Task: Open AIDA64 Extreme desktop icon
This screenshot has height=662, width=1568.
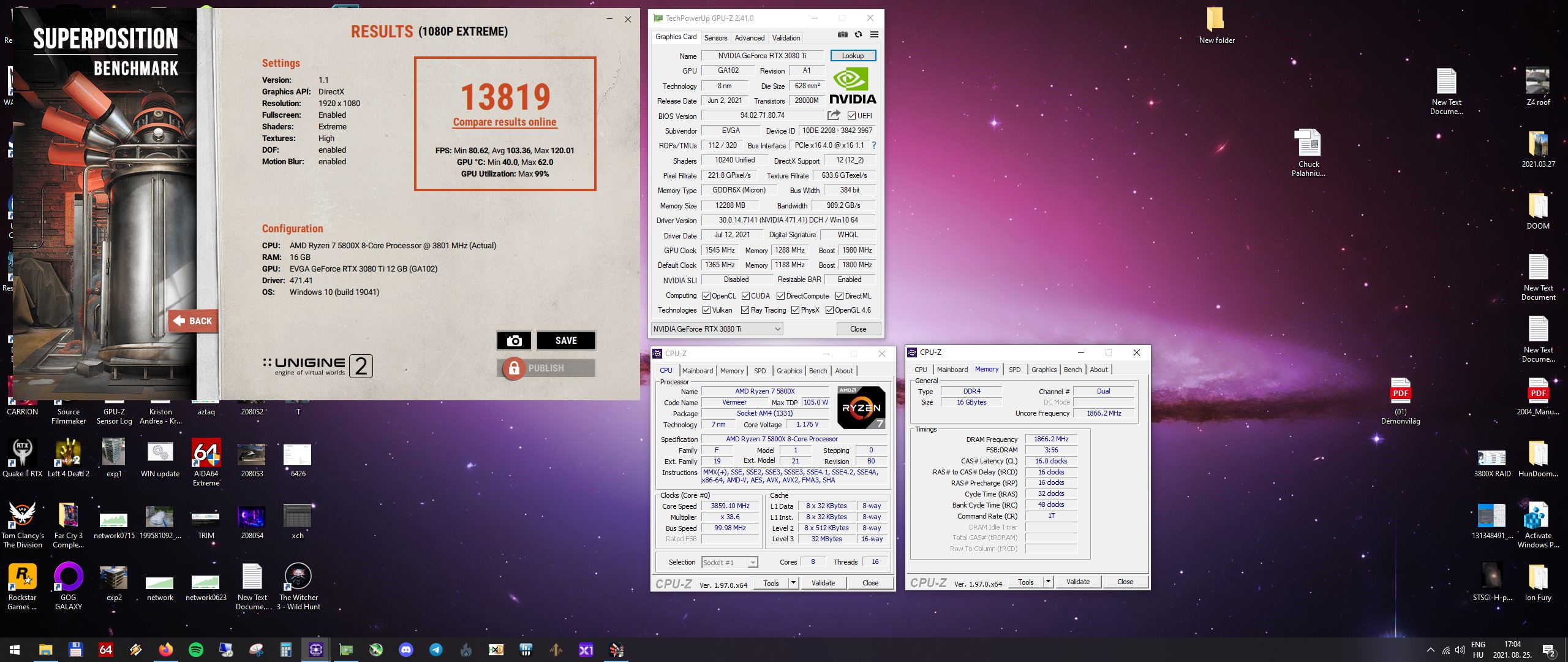Action: pyautogui.click(x=206, y=462)
